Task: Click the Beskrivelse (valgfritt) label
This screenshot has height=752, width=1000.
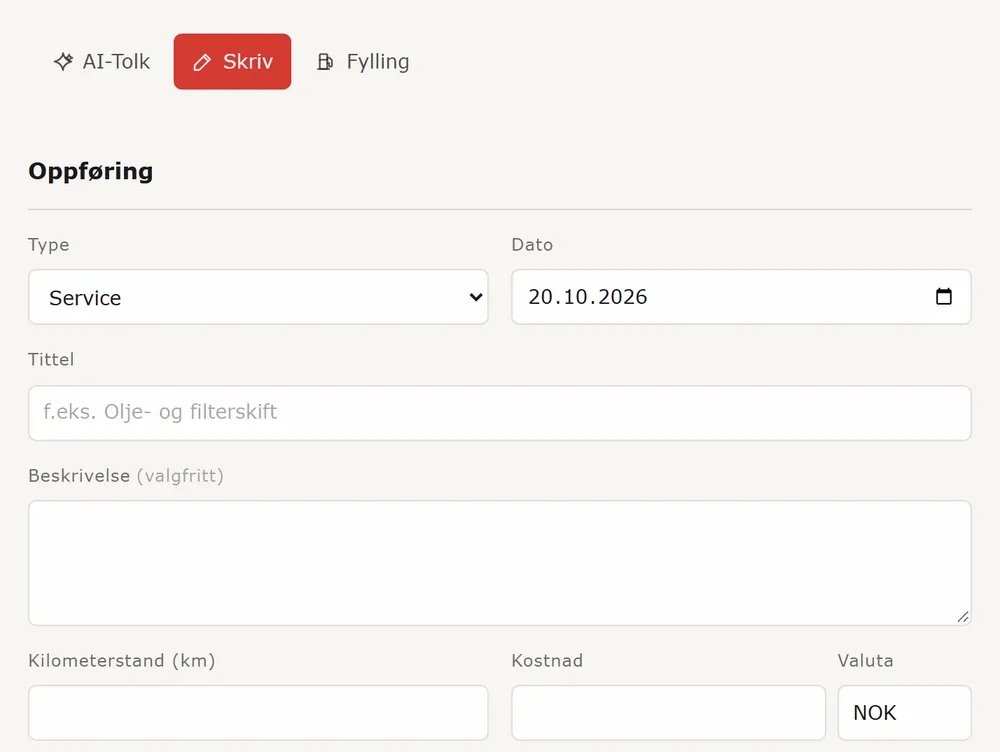Action: click(126, 476)
